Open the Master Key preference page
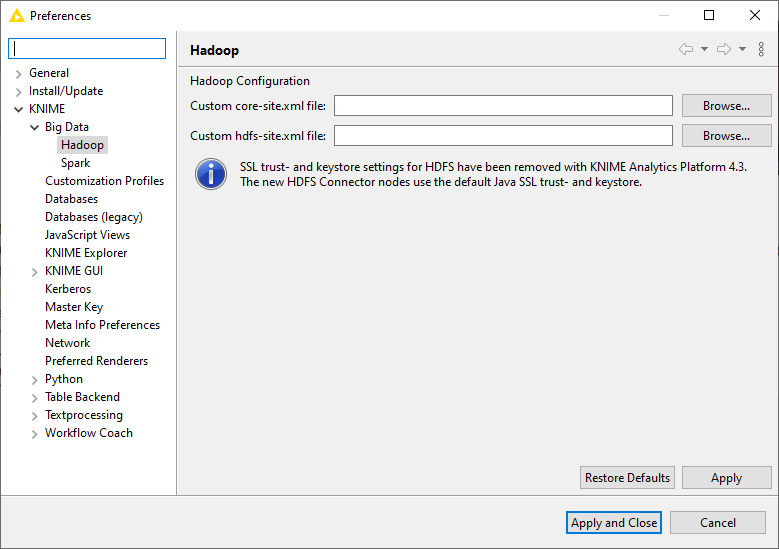The image size is (779, 549). click(74, 307)
